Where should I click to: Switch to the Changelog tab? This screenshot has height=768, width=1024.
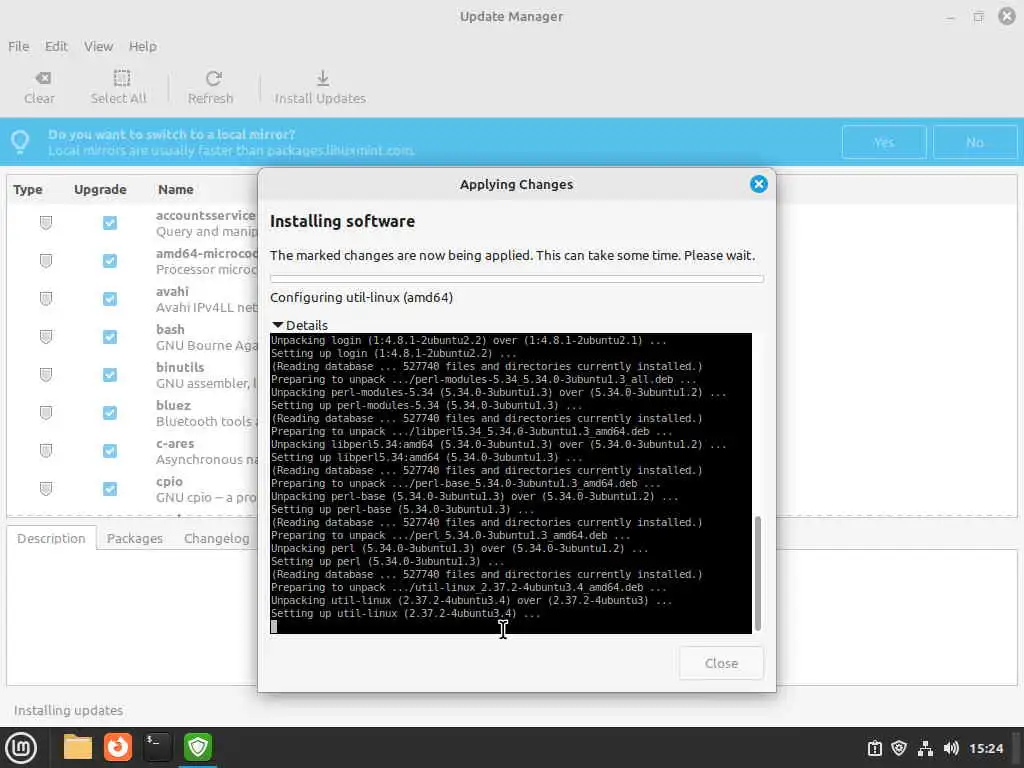(217, 538)
